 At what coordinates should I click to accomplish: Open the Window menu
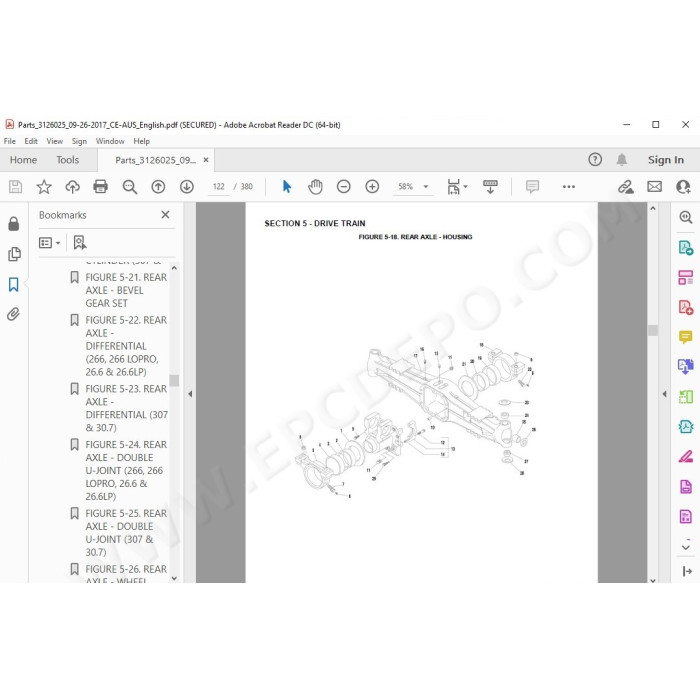pos(110,141)
